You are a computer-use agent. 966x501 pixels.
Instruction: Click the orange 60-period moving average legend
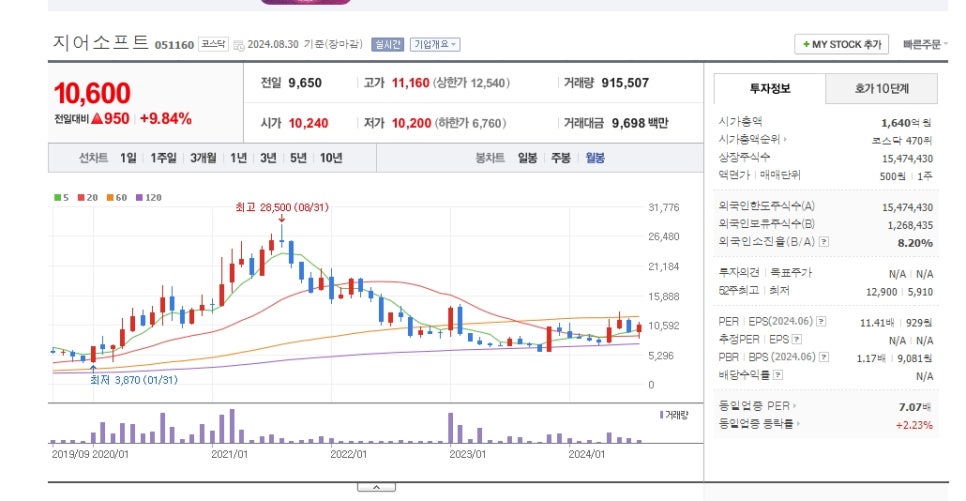pyautogui.click(x=116, y=197)
